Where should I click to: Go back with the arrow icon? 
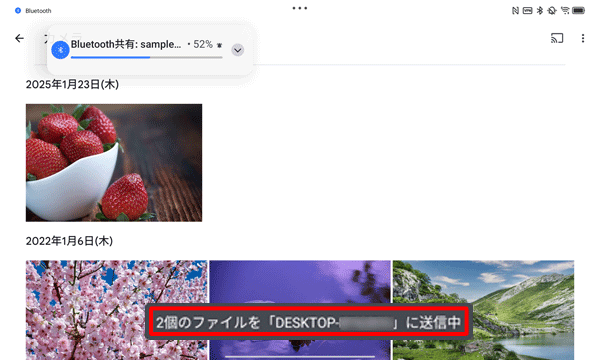[19, 38]
